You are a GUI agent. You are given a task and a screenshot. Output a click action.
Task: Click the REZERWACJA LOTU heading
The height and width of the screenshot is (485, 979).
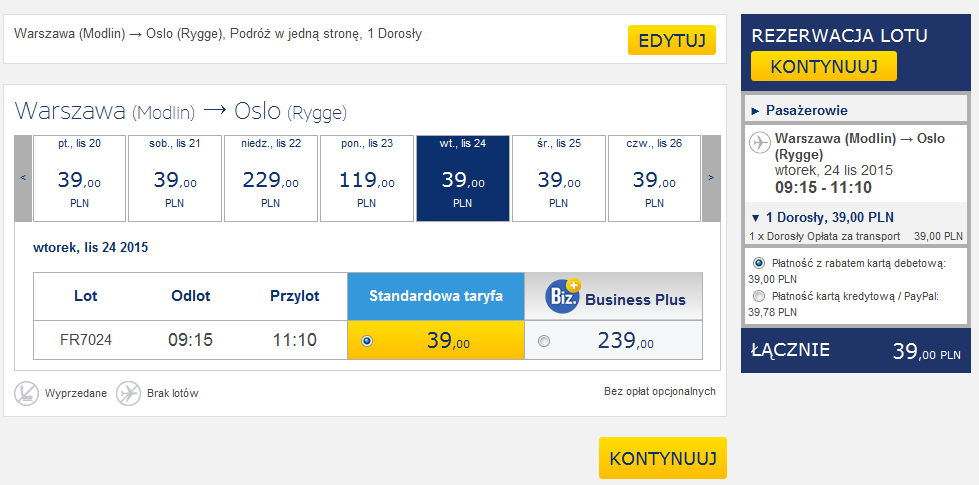pos(839,36)
